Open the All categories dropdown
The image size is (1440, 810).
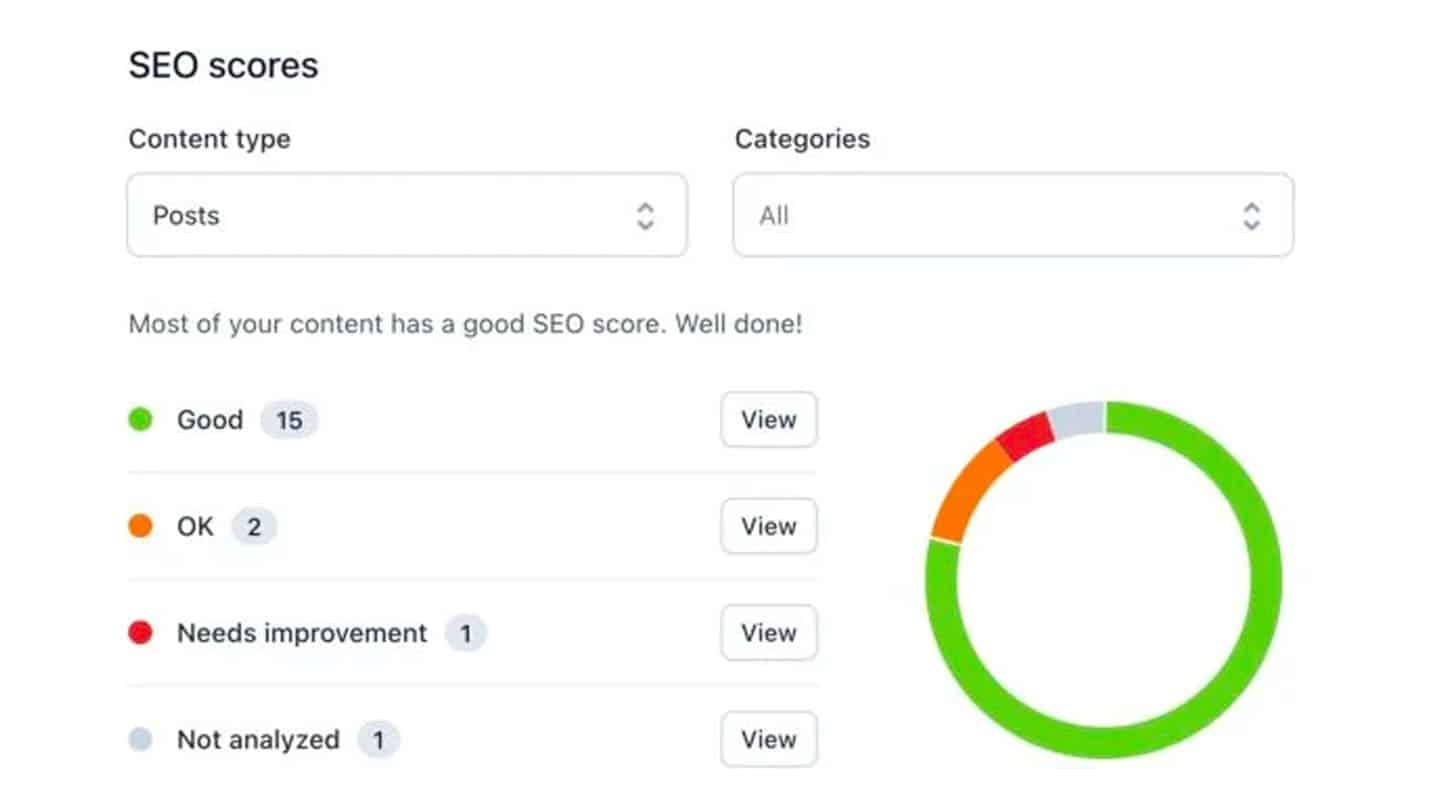click(x=1013, y=215)
